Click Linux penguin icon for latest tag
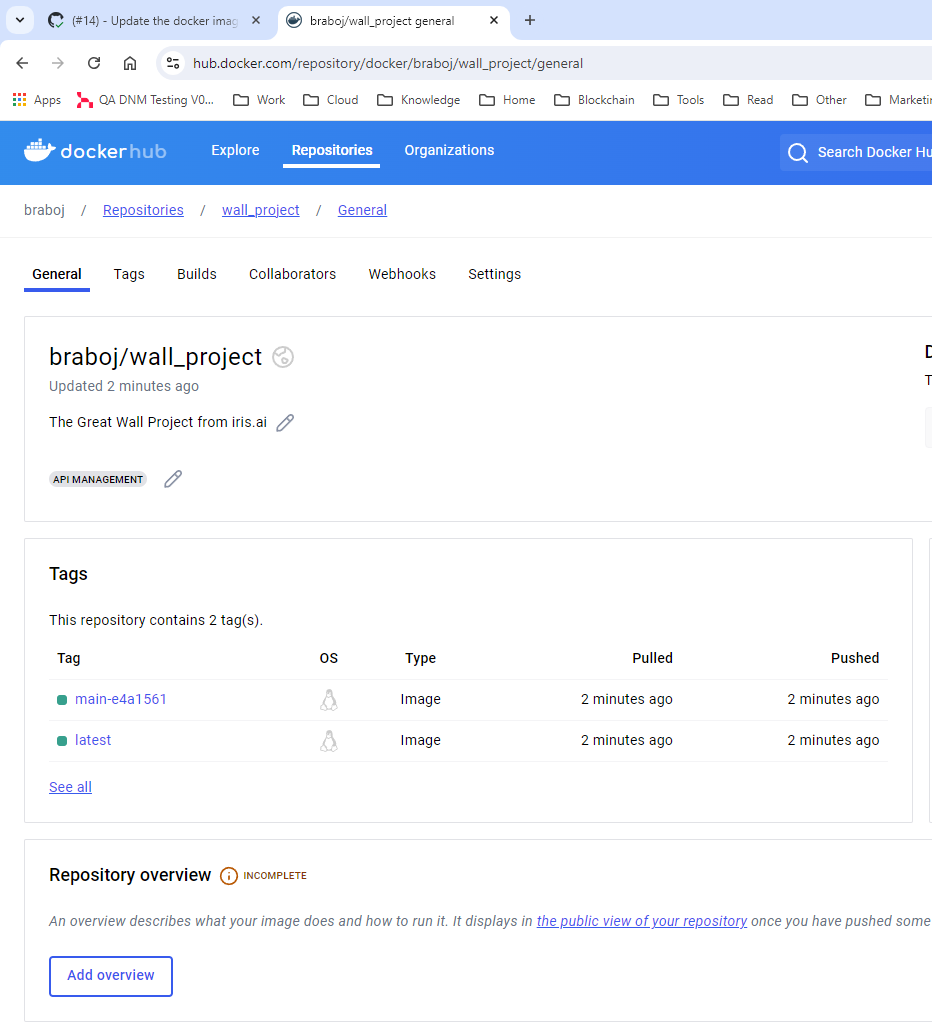The height and width of the screenshot is (1024, 932). [x=329, y=741]
